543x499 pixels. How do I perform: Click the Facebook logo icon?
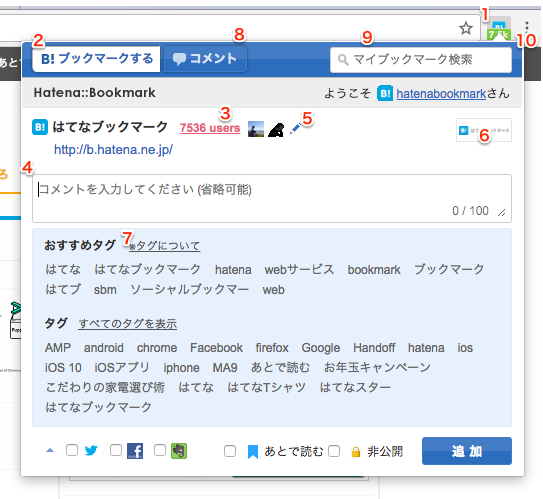pyautogui.click(x=135, y=451)
